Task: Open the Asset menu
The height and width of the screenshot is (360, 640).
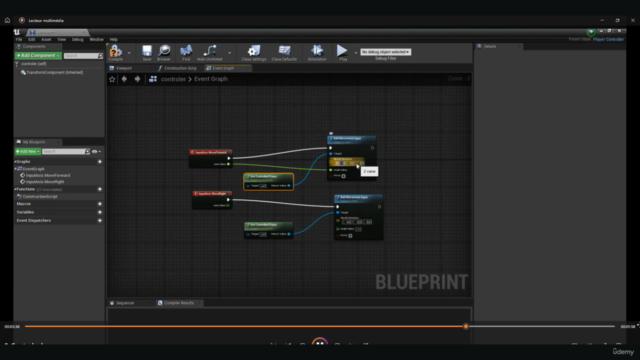Action: 46,40
